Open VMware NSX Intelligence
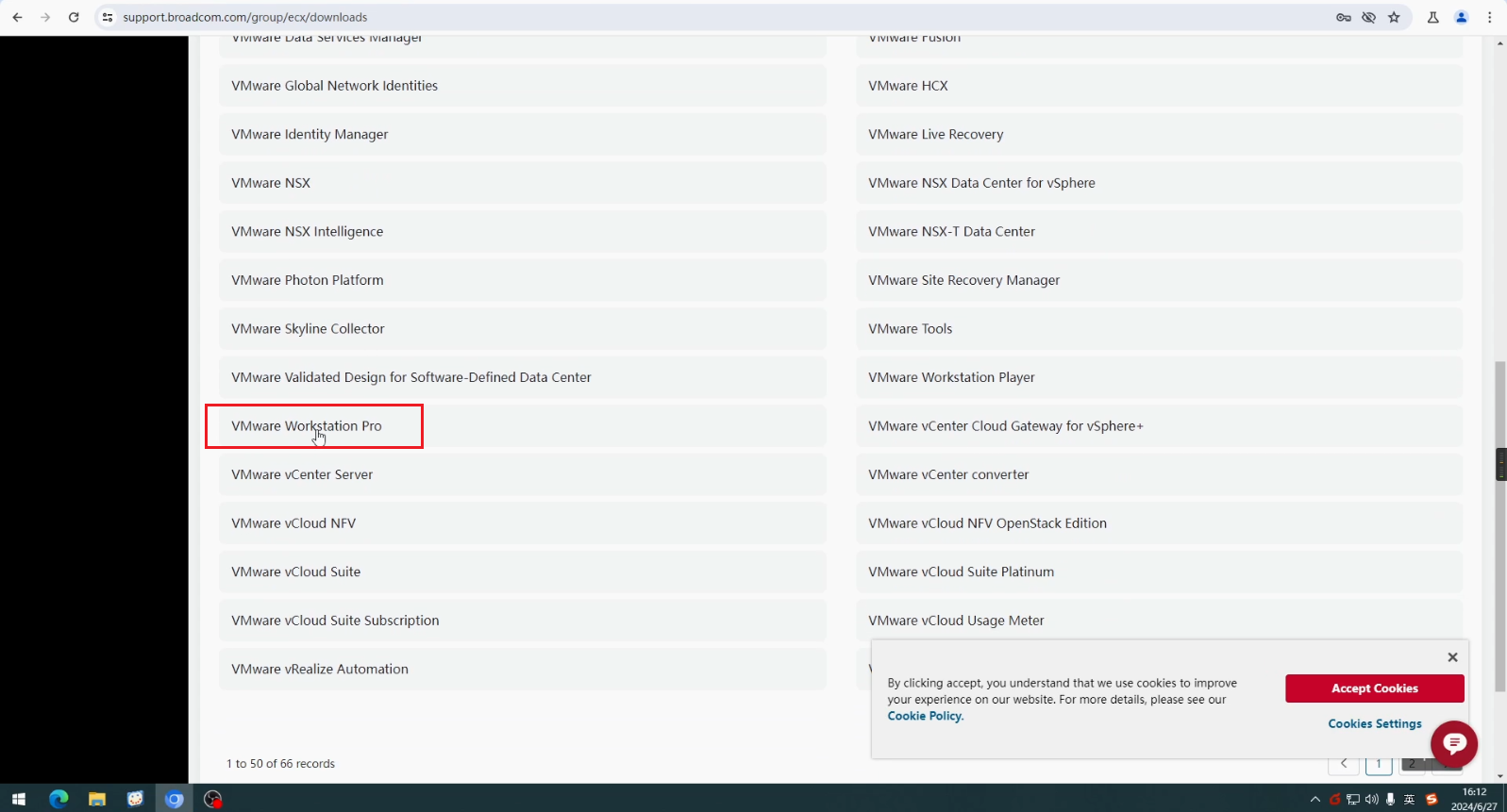Screen dimensions: 1507x812 pyautogui.click(x=523, y=232)
